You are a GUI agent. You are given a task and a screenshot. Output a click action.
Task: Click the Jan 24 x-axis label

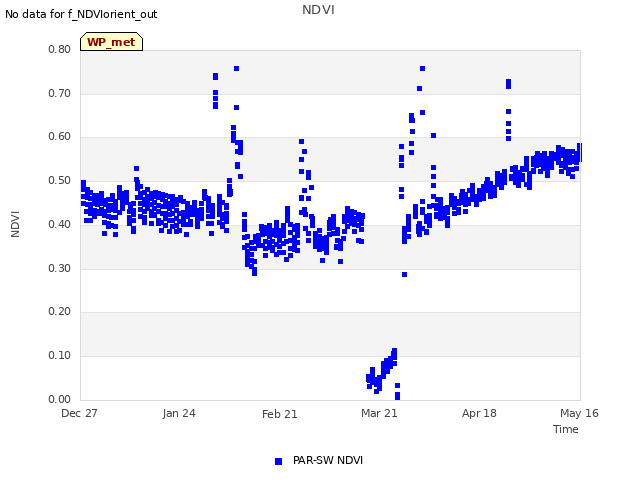[x=179, y=413]
